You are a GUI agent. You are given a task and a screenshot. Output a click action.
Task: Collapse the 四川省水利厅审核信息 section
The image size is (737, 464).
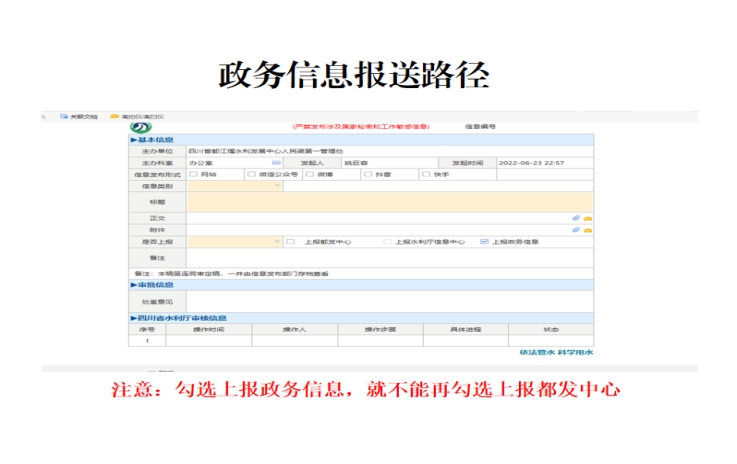coord(134,318)
